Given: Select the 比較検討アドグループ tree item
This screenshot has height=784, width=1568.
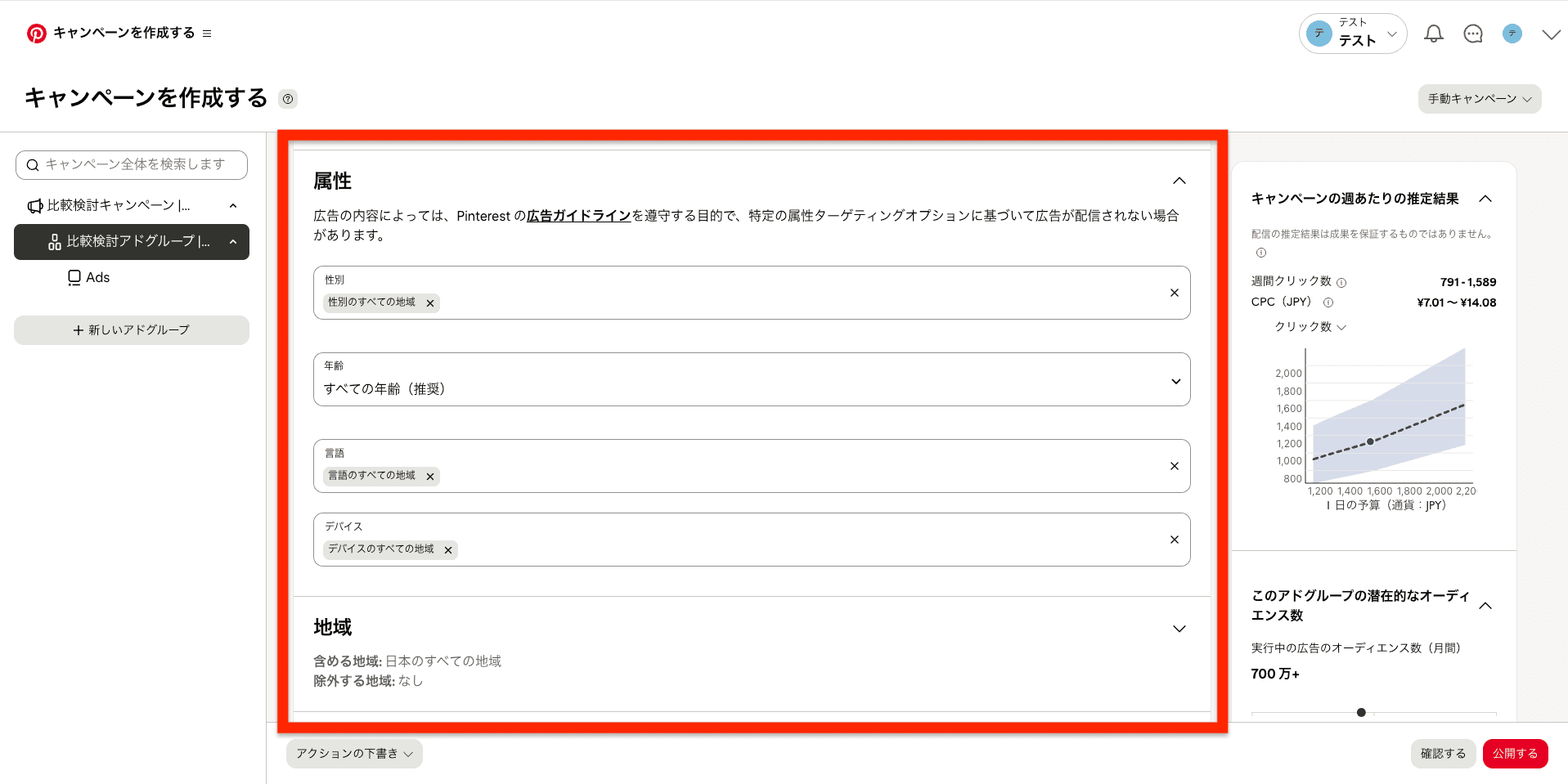Looking at the screenshot, I should tap(132, 242).
